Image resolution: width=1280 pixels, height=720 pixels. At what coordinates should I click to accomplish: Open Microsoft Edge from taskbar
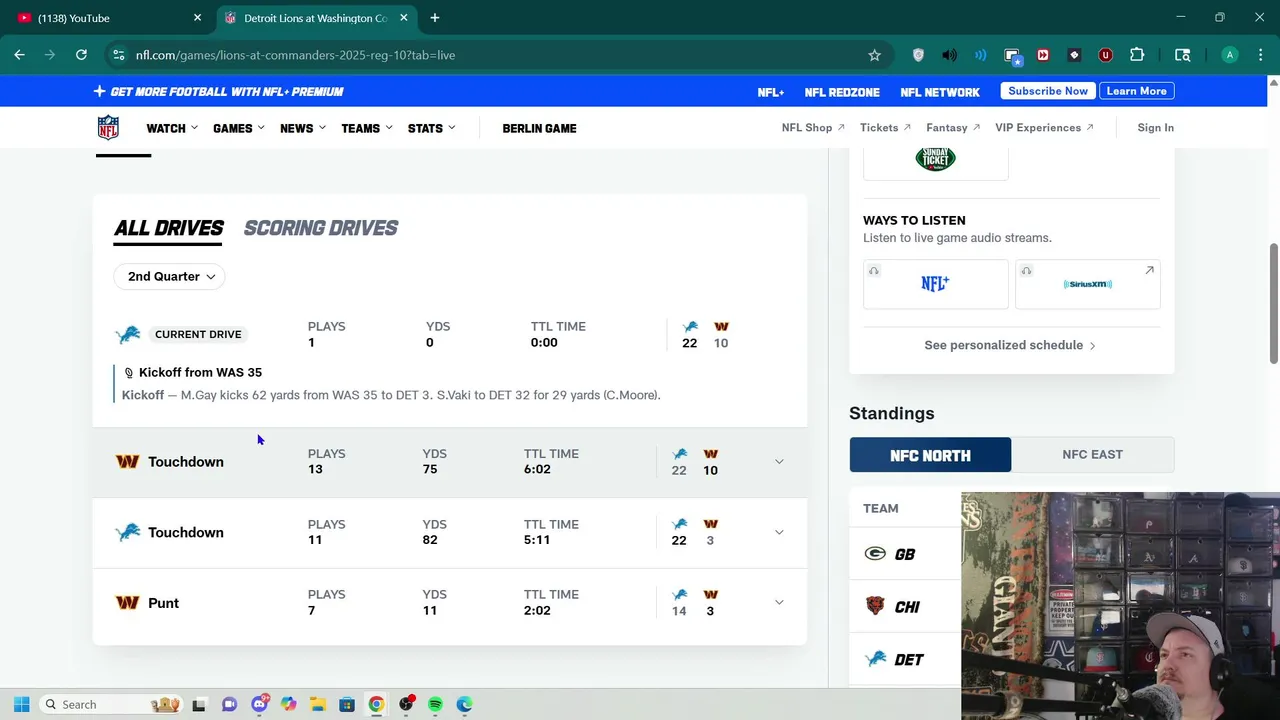click(x=464, y=704)
